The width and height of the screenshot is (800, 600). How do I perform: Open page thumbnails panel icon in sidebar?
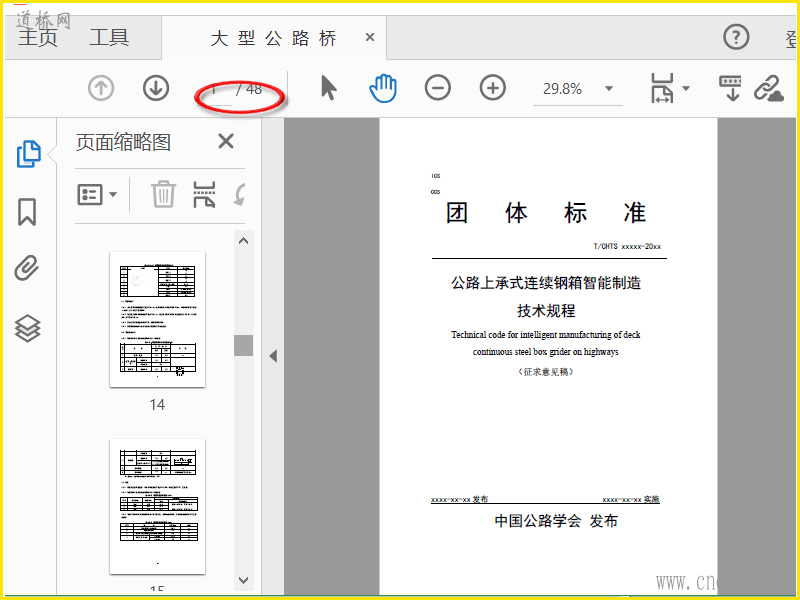tap(28, 154)
